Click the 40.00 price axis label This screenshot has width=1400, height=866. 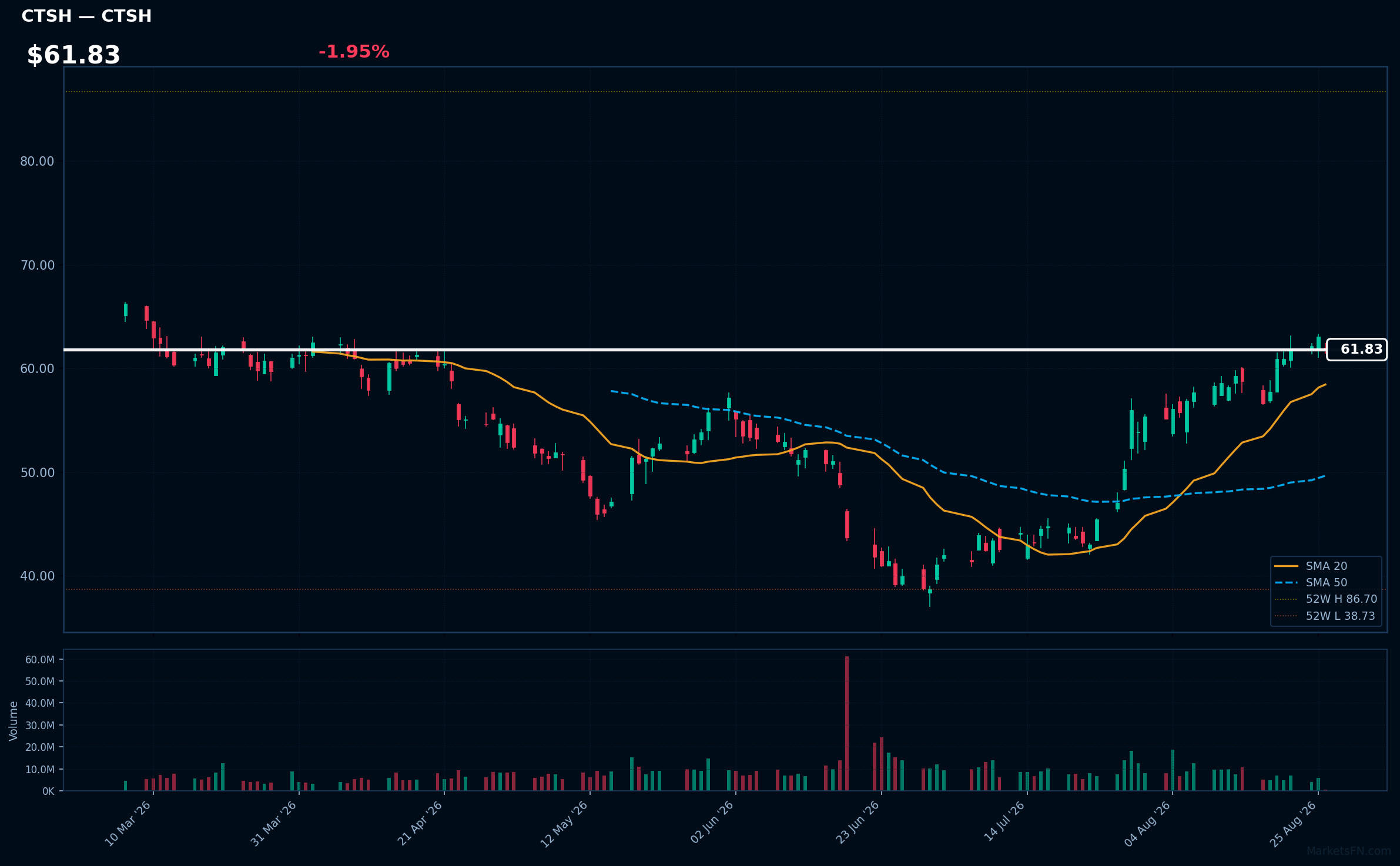click(37, 576)
